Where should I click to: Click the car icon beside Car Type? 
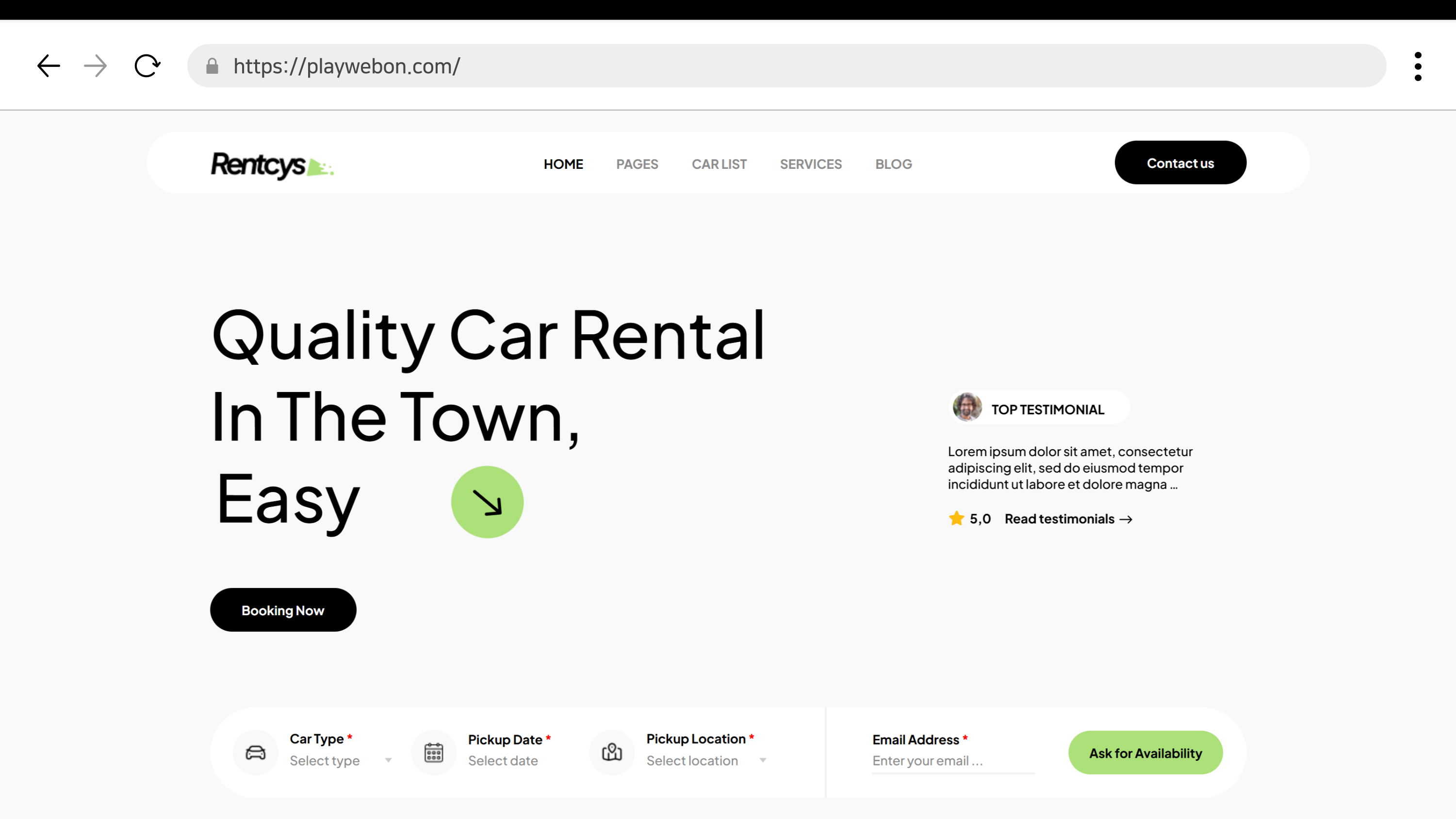pos(256,753)
